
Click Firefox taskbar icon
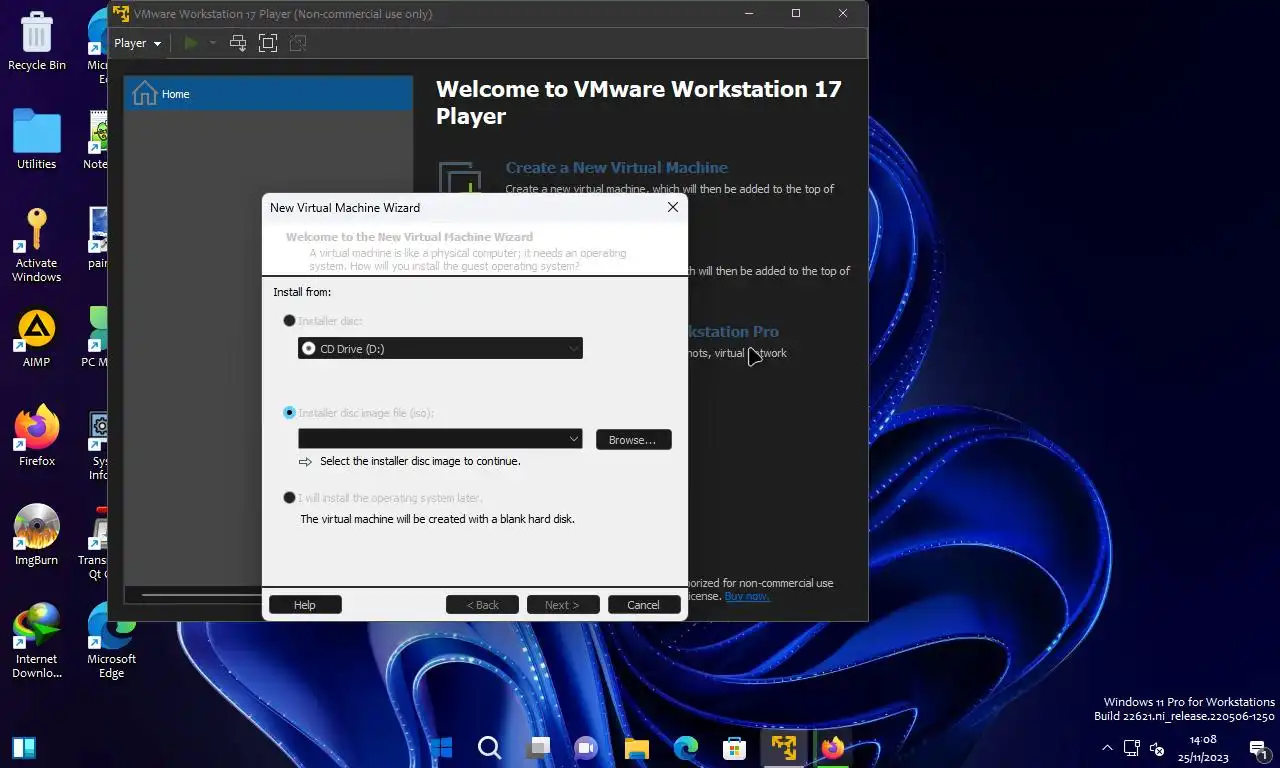click(x=832, y=747)
